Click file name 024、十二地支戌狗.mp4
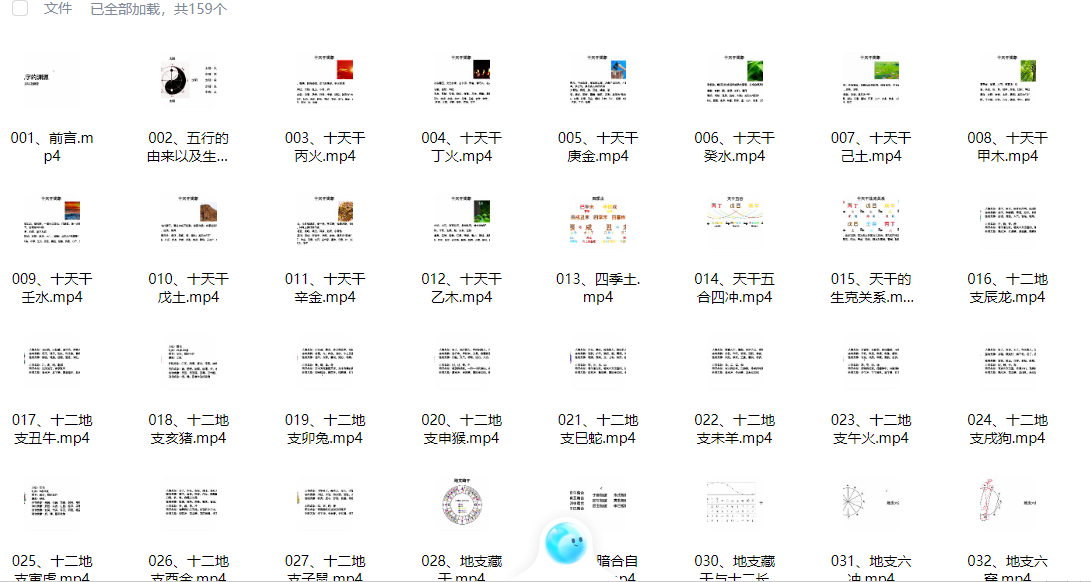 (1007, 429)
